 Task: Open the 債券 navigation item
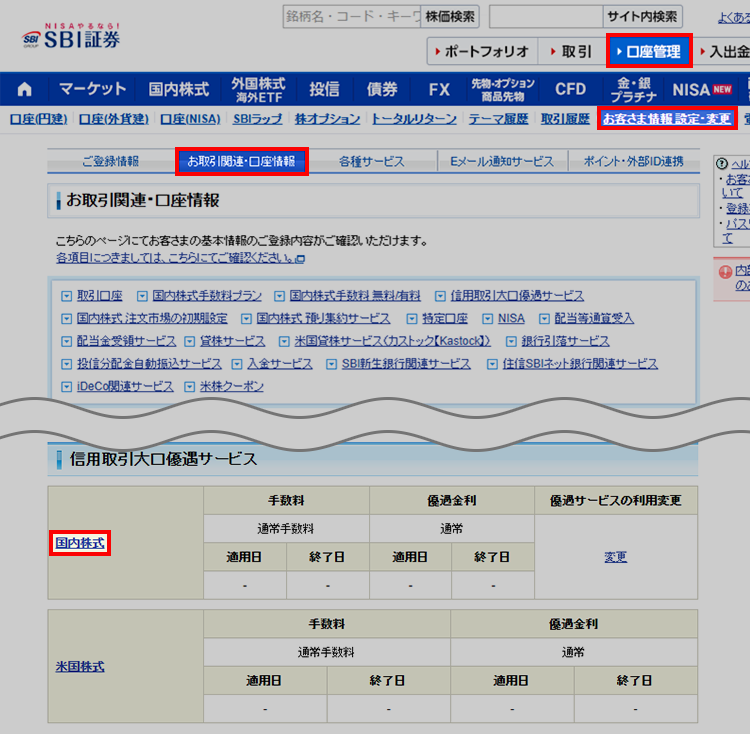tap(382, 89)
